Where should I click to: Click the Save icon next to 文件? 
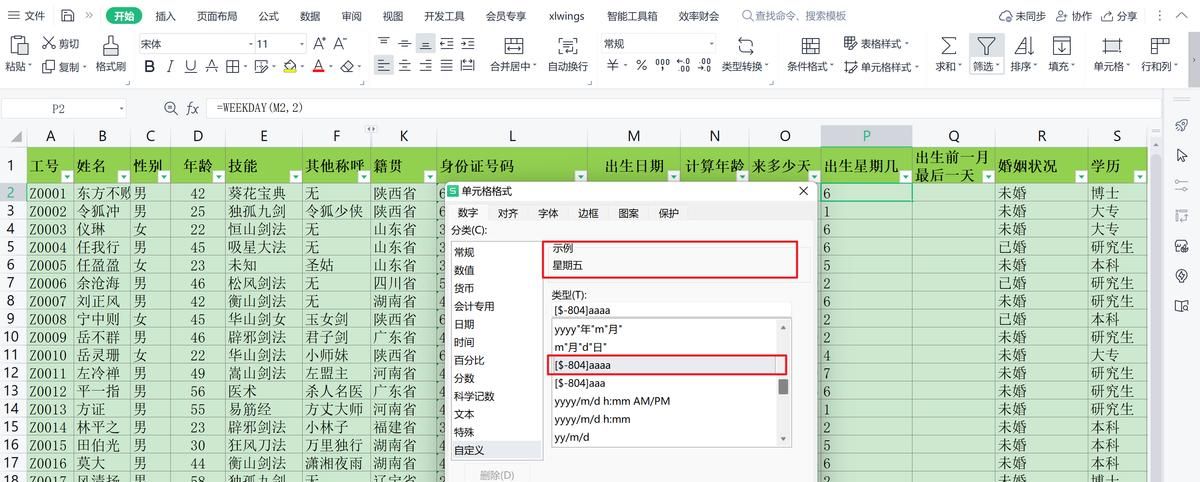(x=67, y=16)
